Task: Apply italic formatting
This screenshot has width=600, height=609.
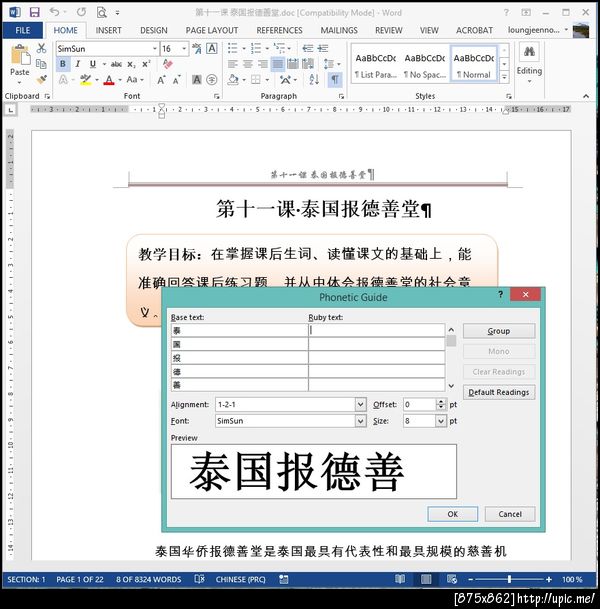Action: (78, 64)
